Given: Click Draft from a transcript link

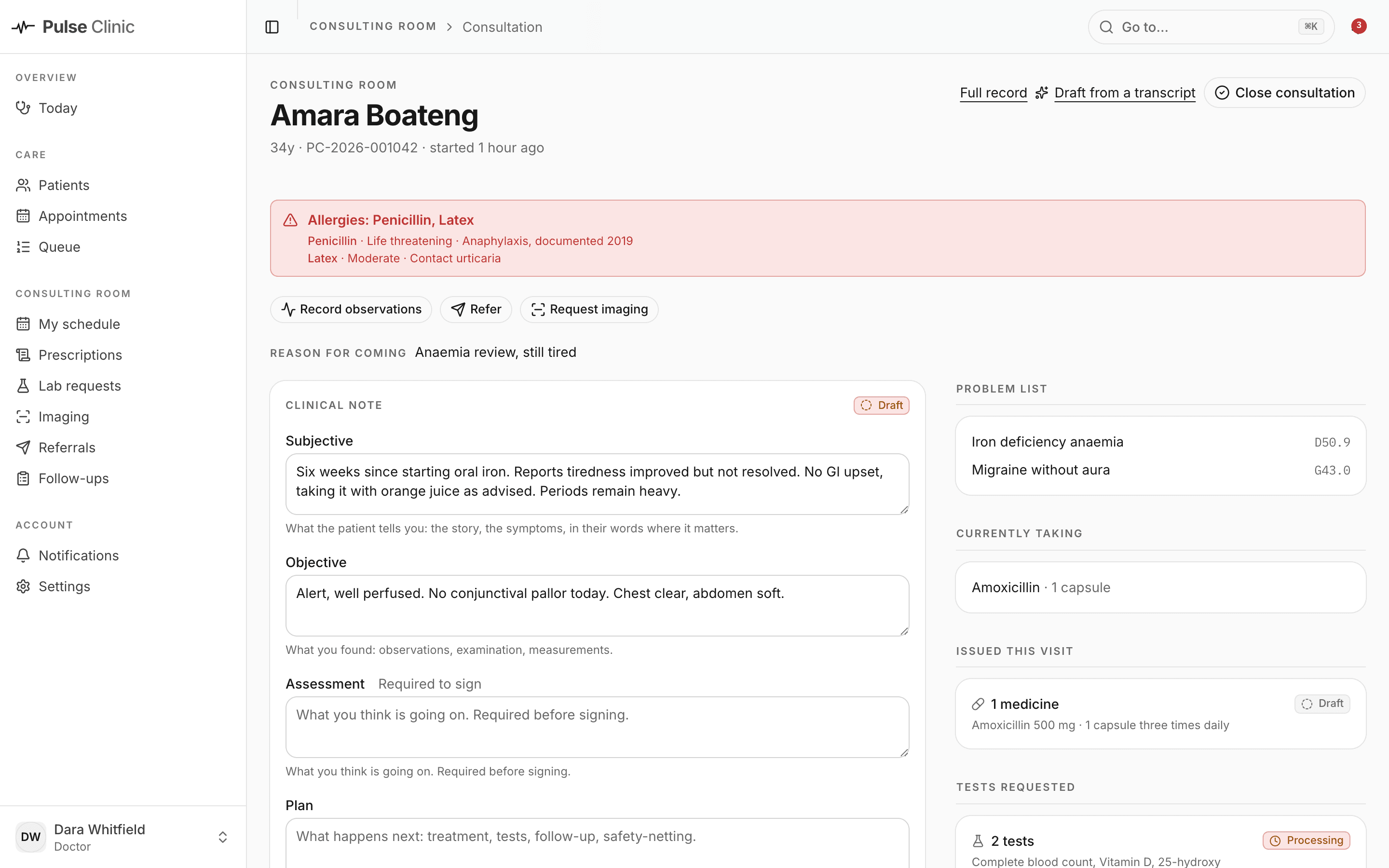Looking at the screenshot, I should click(x=1124, y=93).
